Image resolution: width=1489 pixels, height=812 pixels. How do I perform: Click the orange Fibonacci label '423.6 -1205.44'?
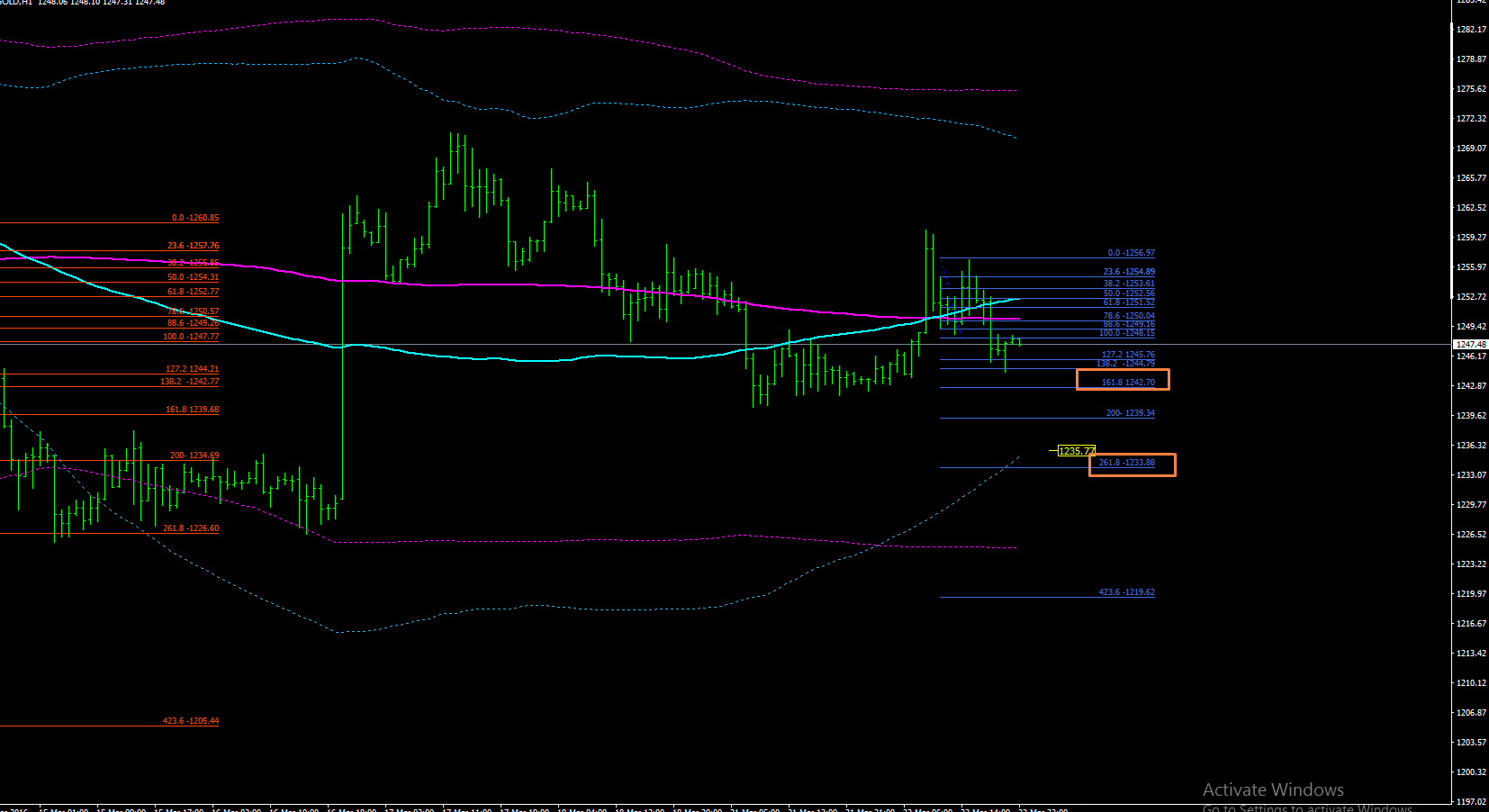click(191, 721)
